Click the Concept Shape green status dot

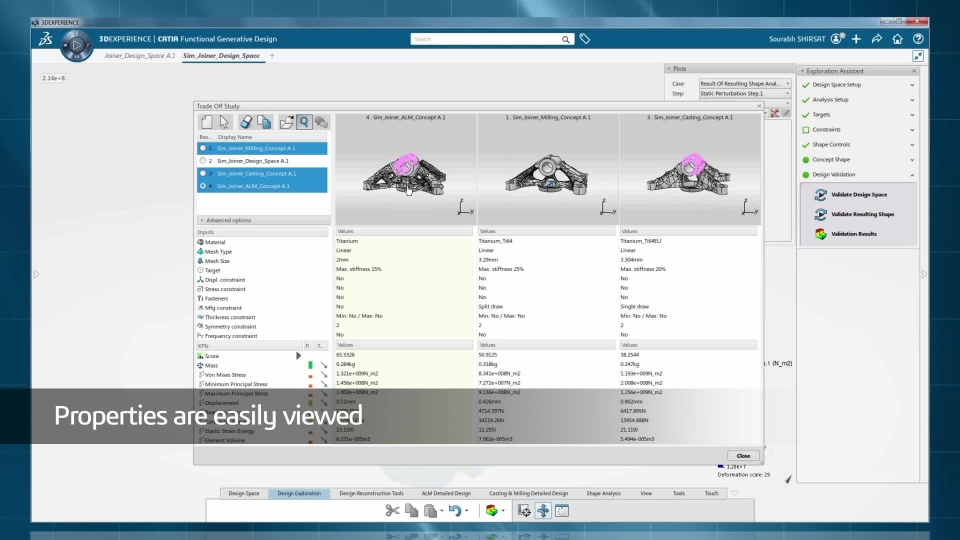pos(806,160)
